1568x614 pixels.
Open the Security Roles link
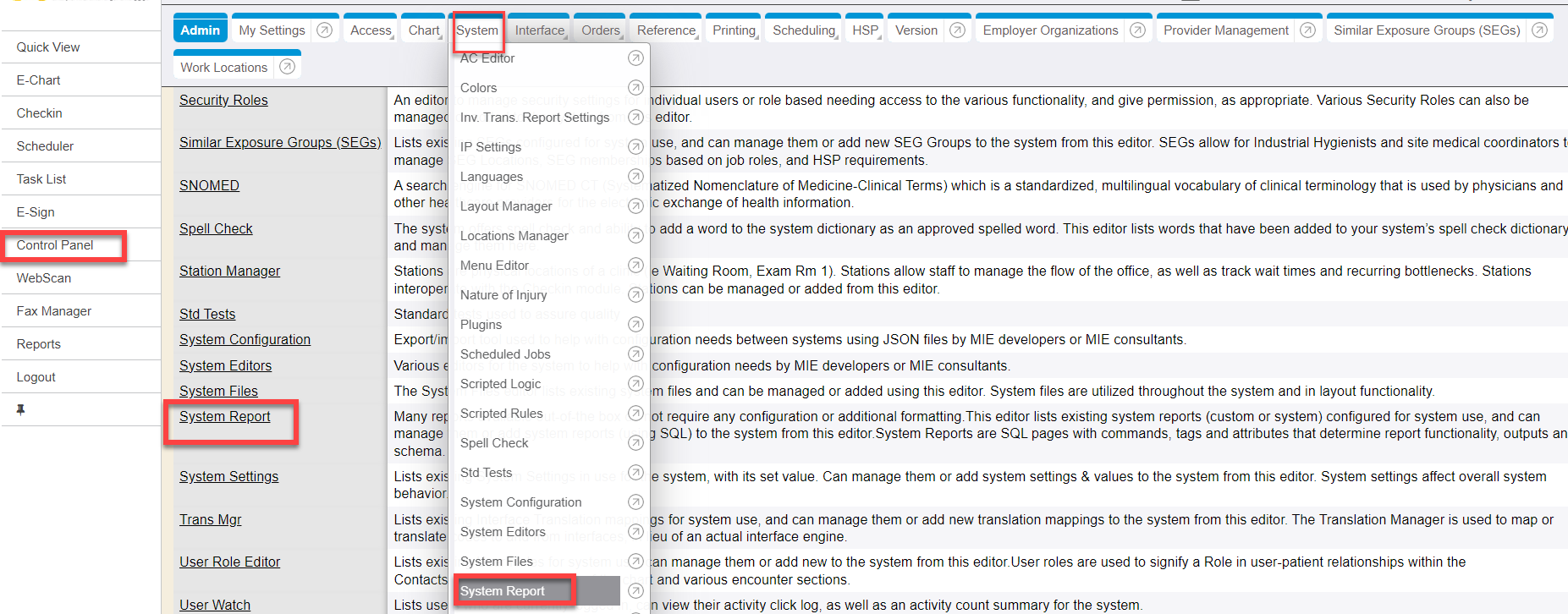[223, 100]
